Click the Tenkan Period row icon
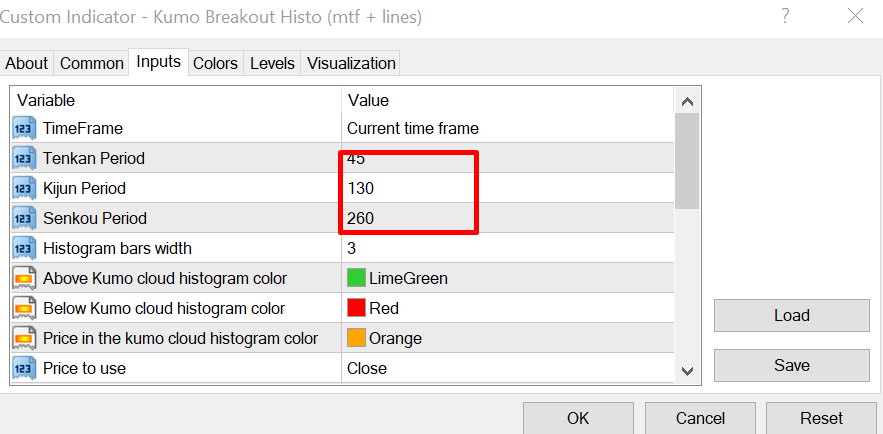883x434 pixels. pos(23,158)
